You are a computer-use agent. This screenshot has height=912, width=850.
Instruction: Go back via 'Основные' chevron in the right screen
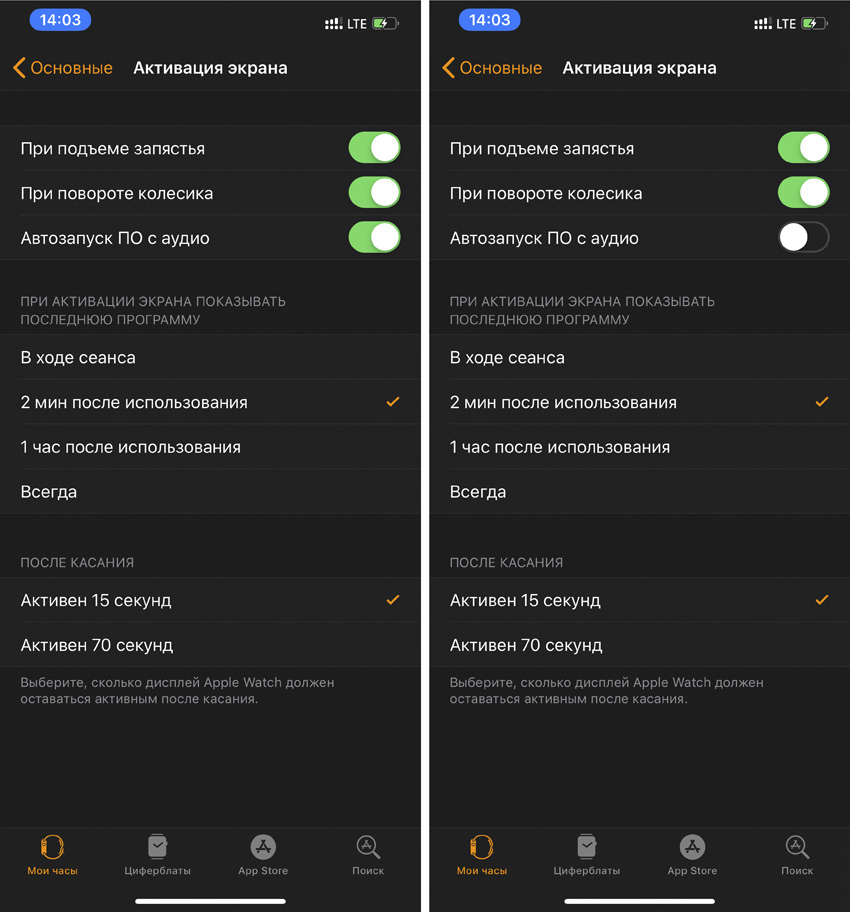coord(492,68)
